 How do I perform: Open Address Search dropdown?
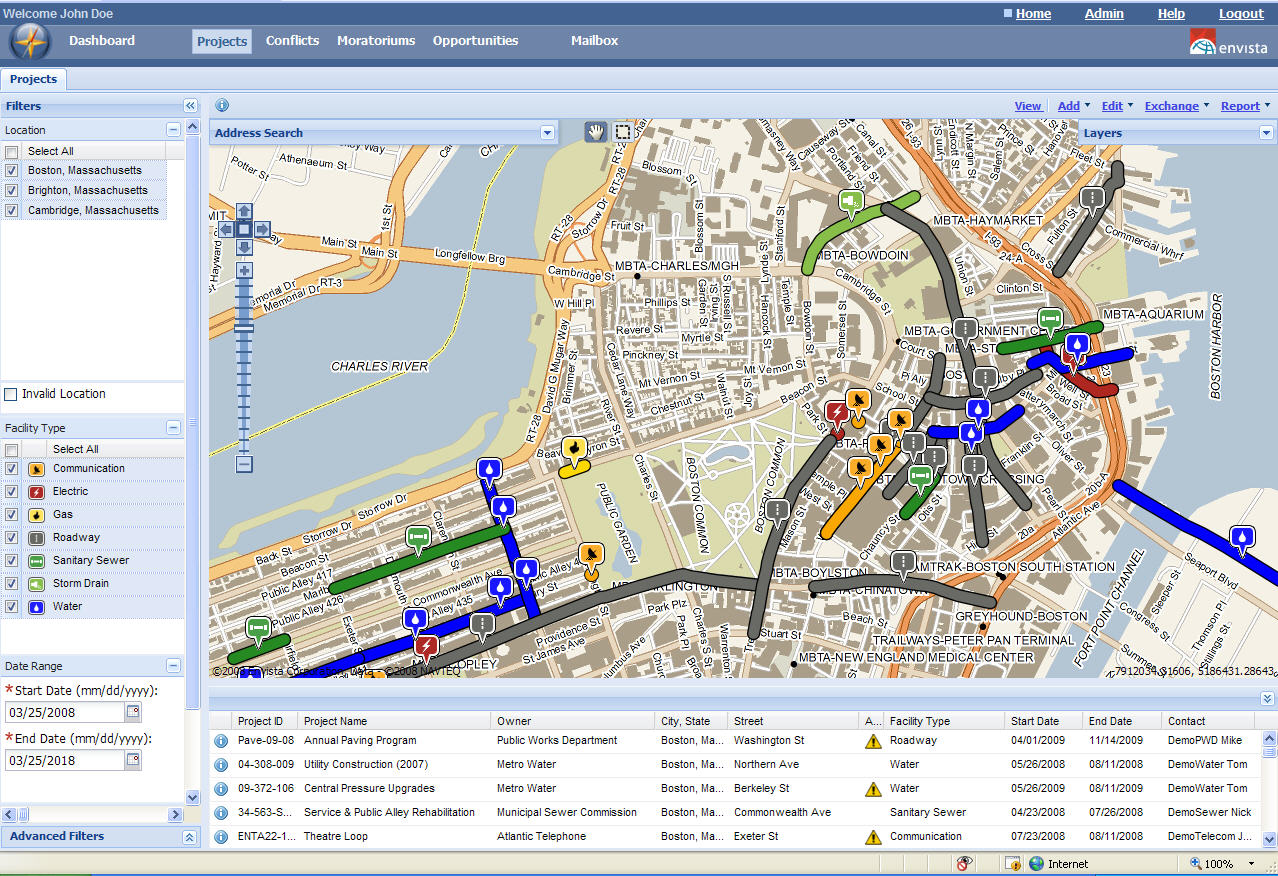tap(547, 132)
